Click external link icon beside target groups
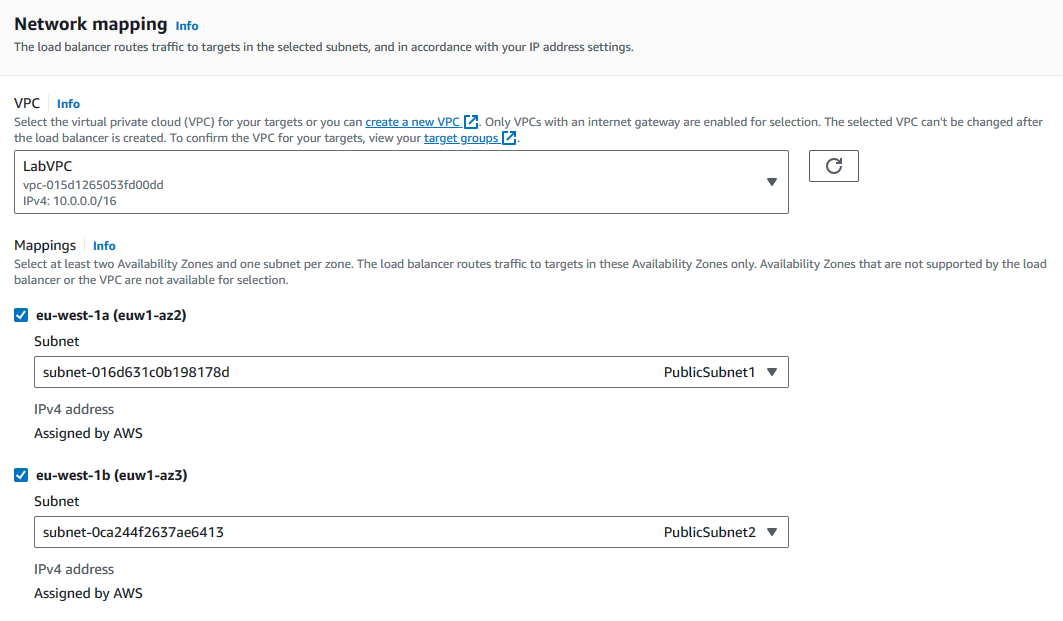Viewport: 1063px width, 621px height. [x=509, y=138]
